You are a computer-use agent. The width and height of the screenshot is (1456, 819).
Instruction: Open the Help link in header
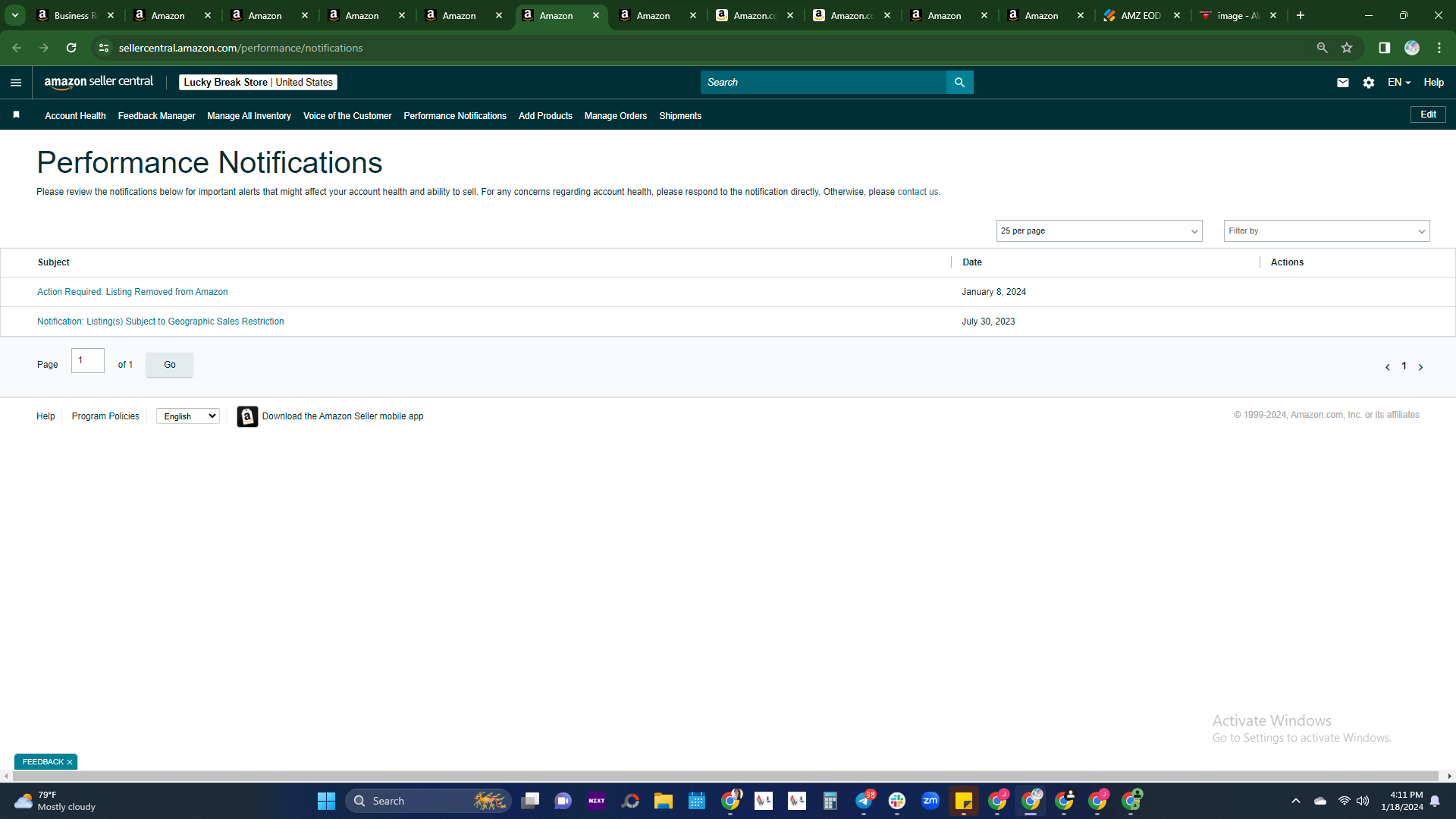pyautogui.click(x=1433, y=83)
